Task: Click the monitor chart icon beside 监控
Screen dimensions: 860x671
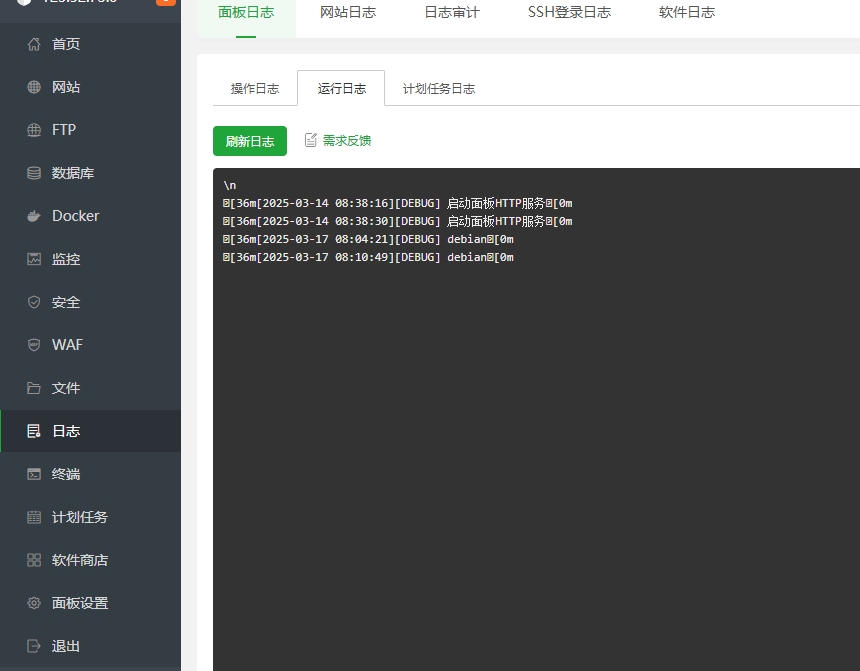Action: pos(34,259)
